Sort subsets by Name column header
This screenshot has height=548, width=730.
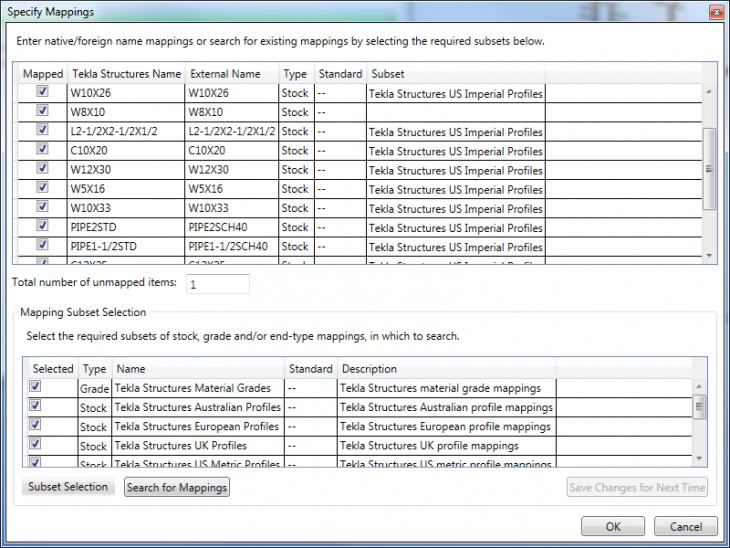coord(198,369)
